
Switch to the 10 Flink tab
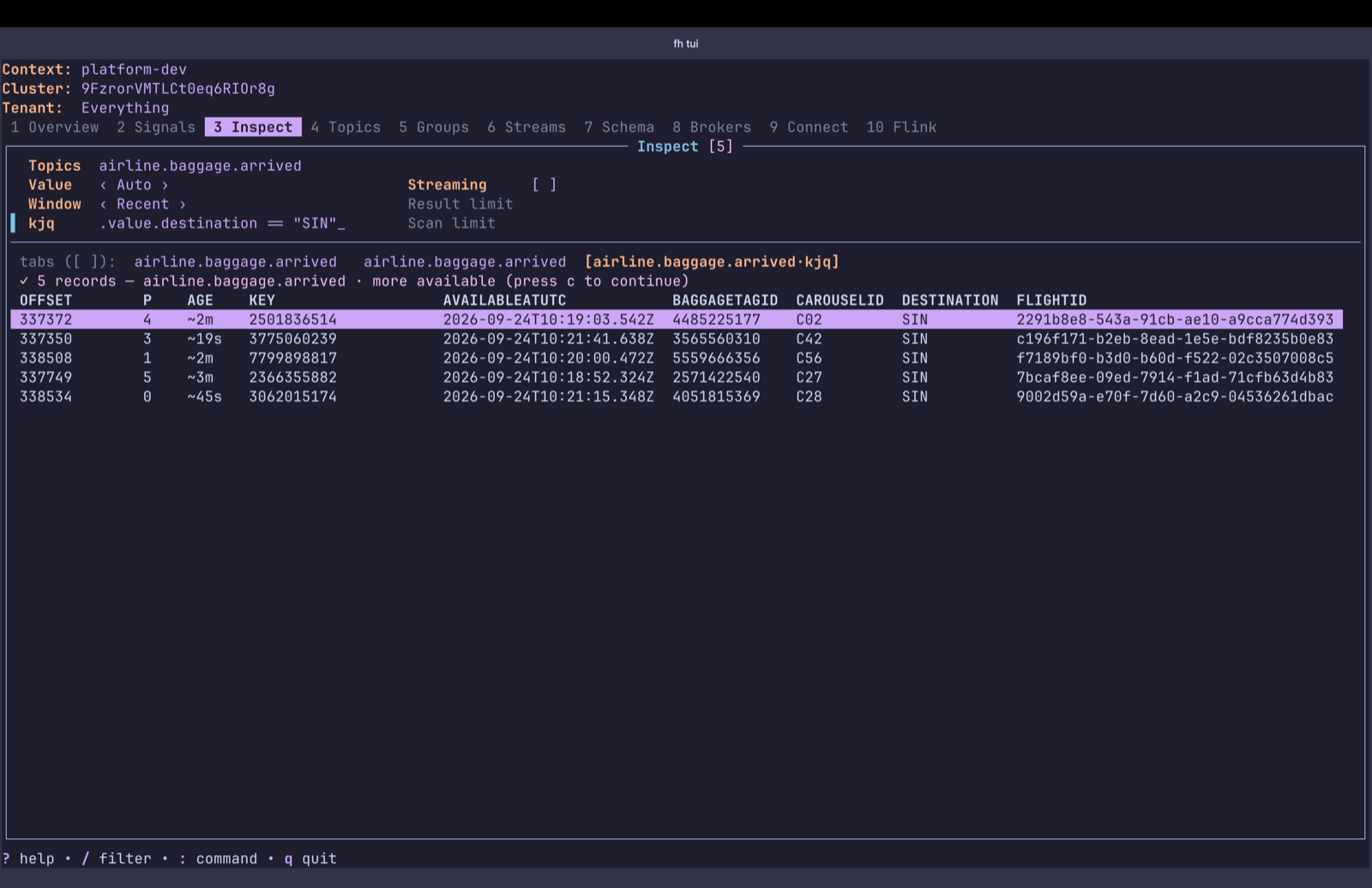(901, 127)
